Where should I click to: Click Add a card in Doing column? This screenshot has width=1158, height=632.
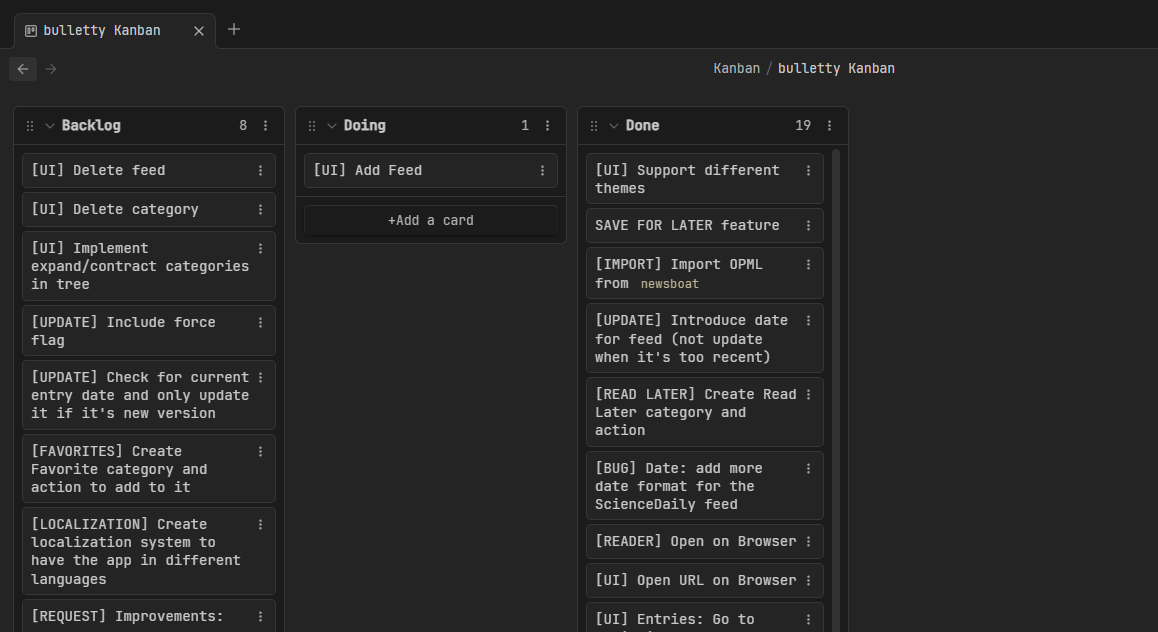(x=431, y=220)
